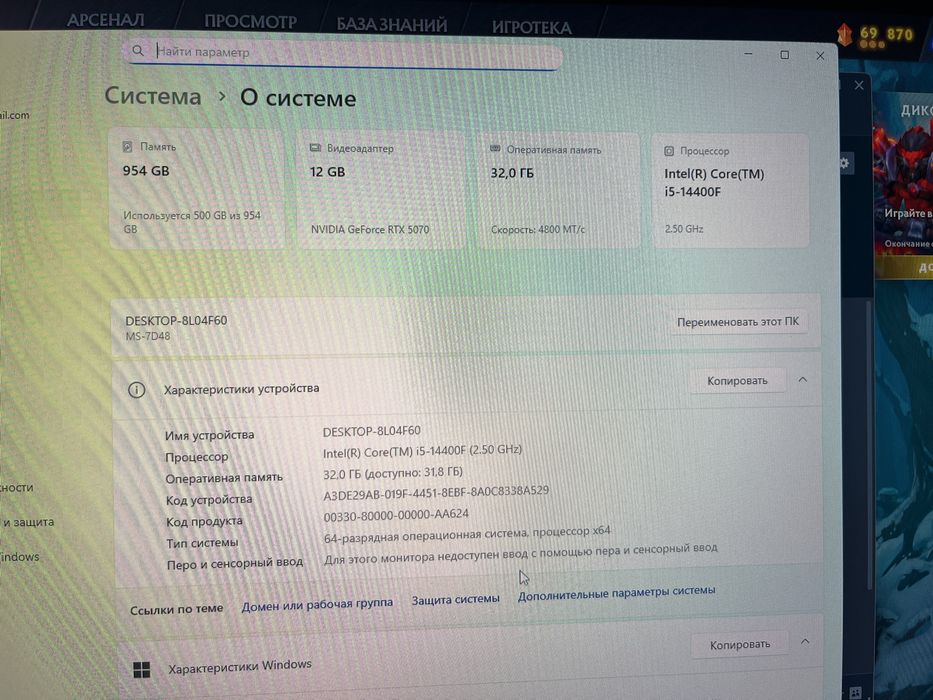The width and height of the screenshot is (933, 700).
Task: Open the 'Процессор' i5-14400F card
Action: pyautogui.click(x=730, y=190)
